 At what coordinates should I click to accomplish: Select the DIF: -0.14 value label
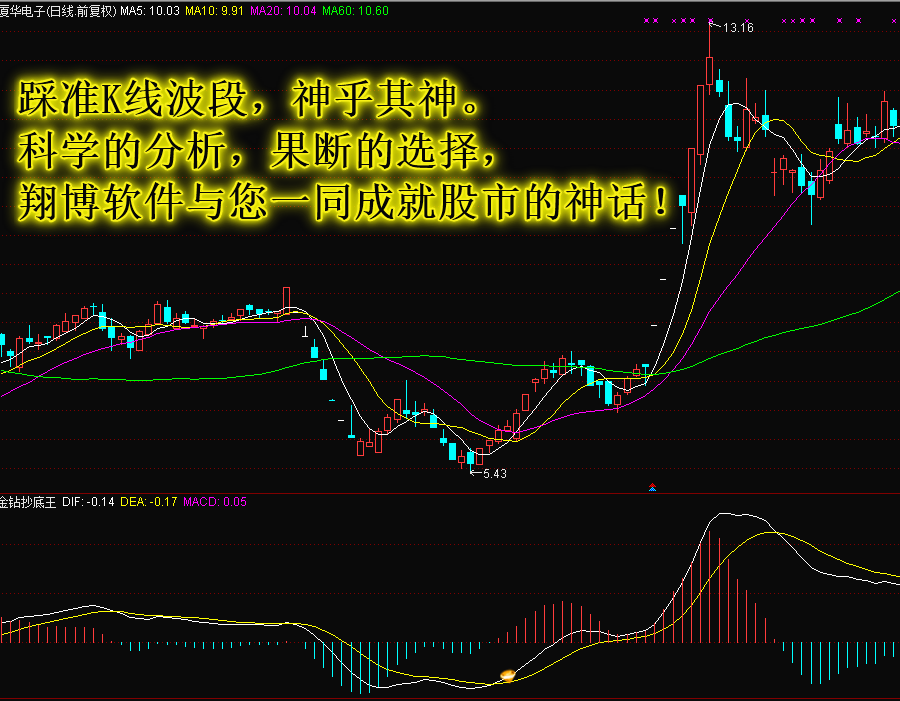pos(88,502)
